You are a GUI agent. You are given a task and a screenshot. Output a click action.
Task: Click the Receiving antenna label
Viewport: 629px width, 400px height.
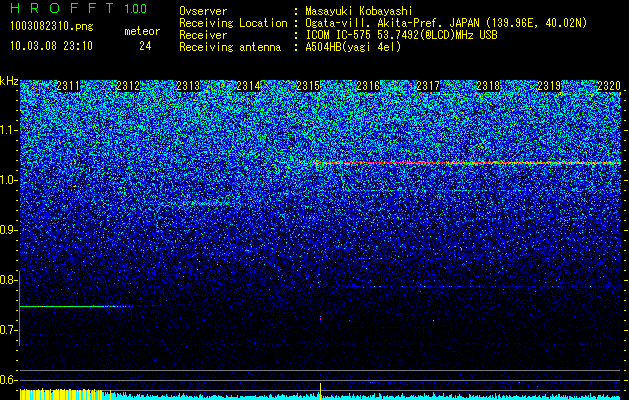(230, 47)
